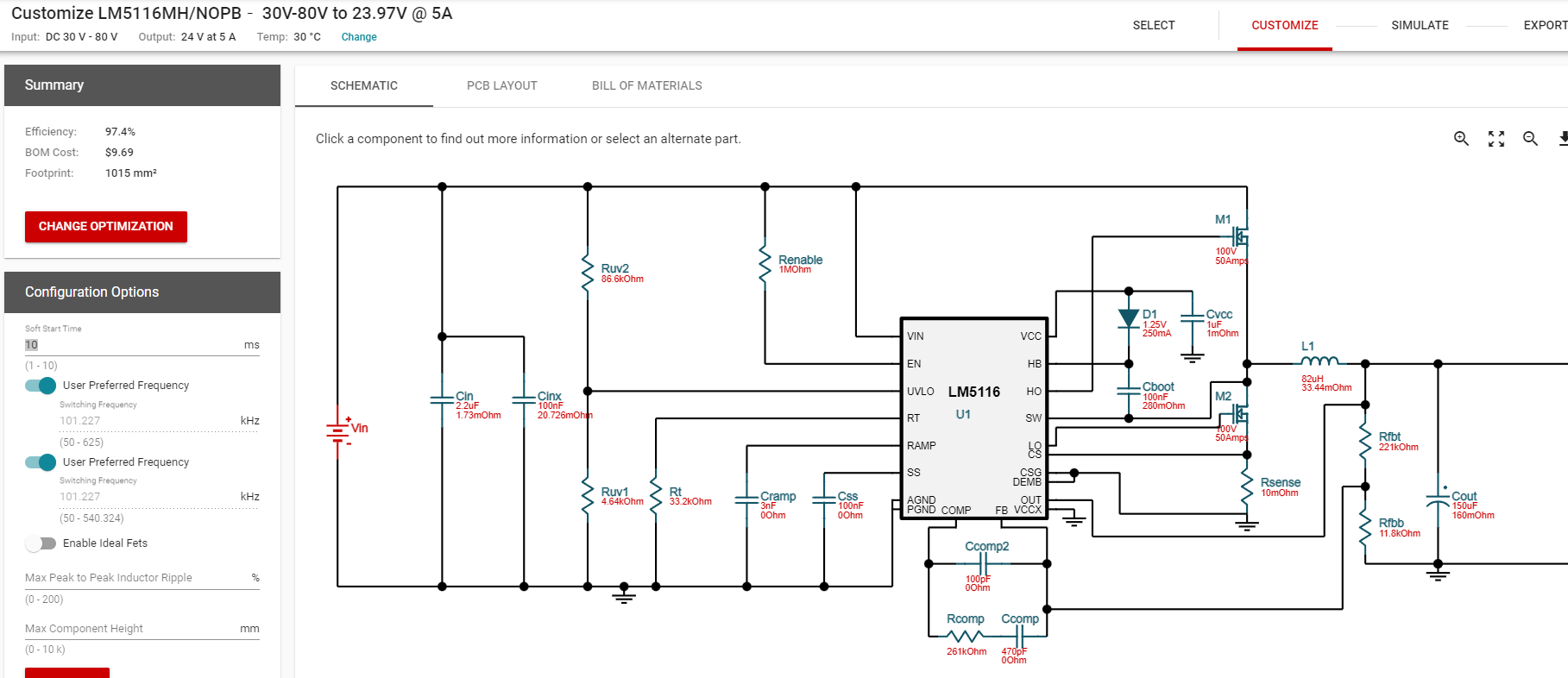This screenshot has height=678, width=1568.
Task: Select the Ruv1 4.64kOhm resistor symbol
Action: [588, 494]
